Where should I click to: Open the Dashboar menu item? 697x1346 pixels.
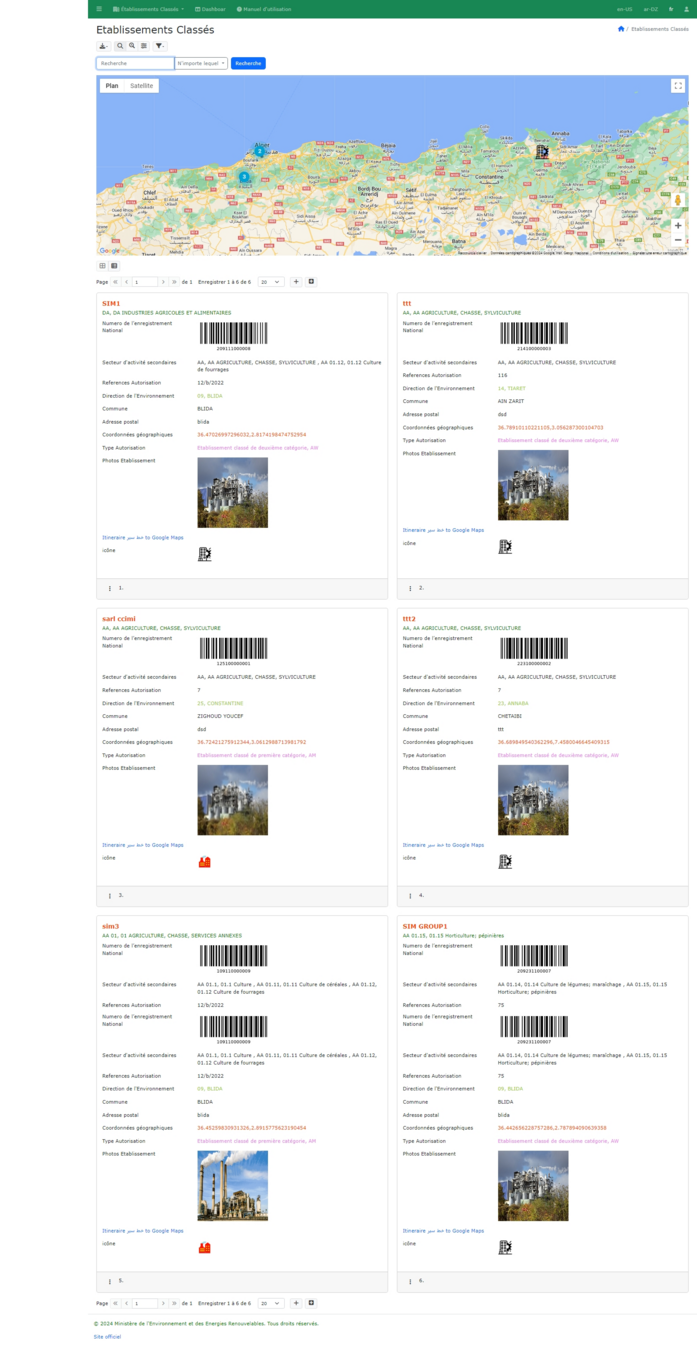tap(211, 9)
